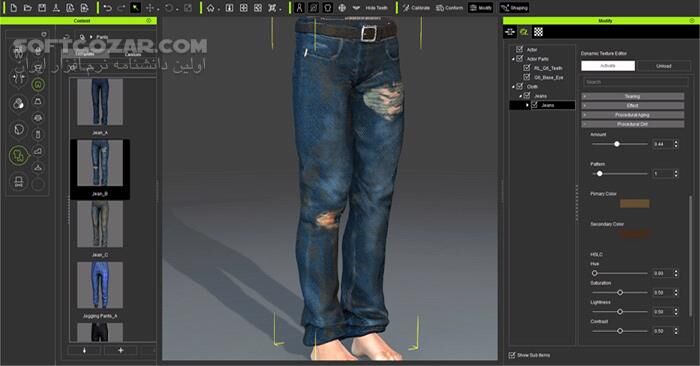Screen dimensions: 700x366
Task: Open the chair icon category in the sidebar
Action: pos(18,182)
